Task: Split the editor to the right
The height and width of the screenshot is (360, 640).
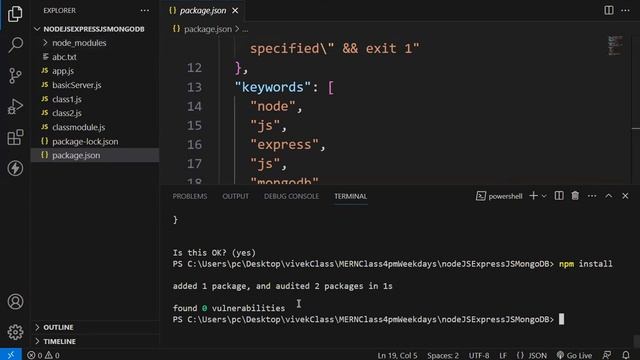Action: point(609,10)
